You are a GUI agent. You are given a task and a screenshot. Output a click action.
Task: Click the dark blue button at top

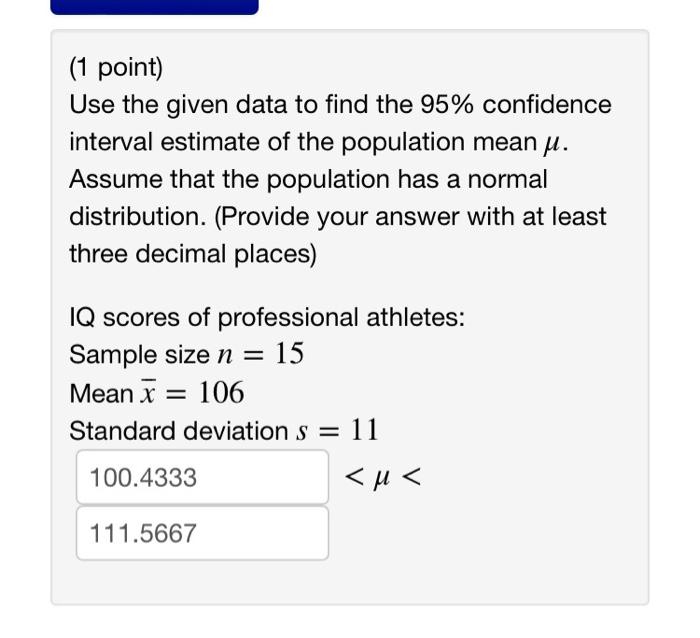click(x=154, y=7)
